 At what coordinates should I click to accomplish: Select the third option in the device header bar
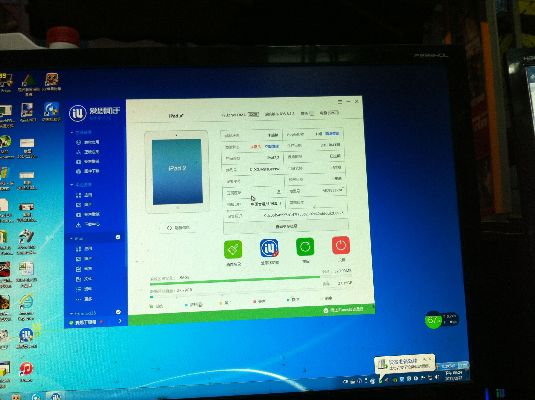click(x=307, y=113)
